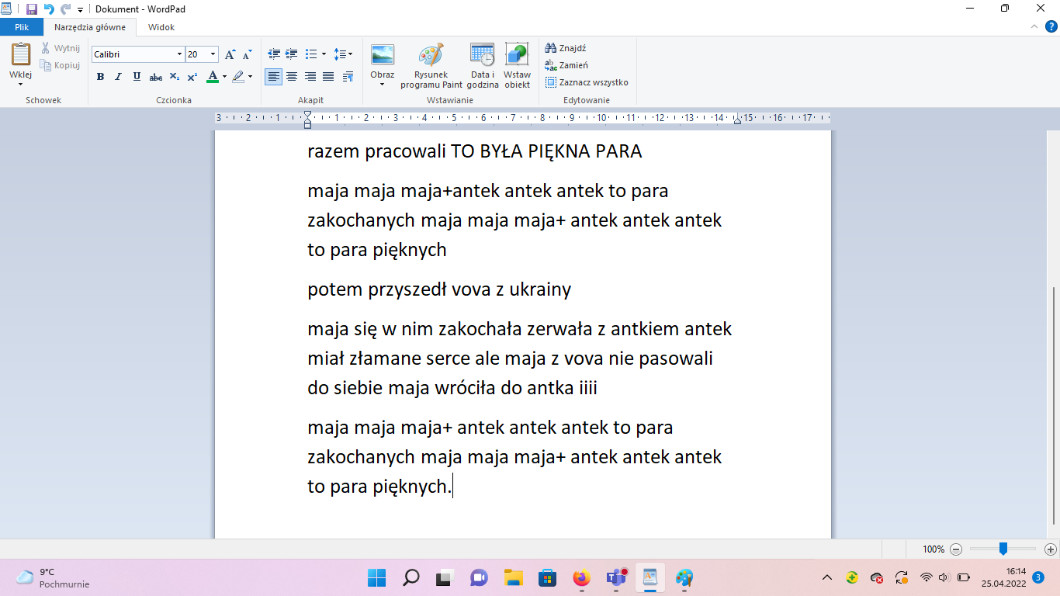This screenshot has width=1060, height=596.
Task: Switch to the Widok tab
Action: coord(161,28)
